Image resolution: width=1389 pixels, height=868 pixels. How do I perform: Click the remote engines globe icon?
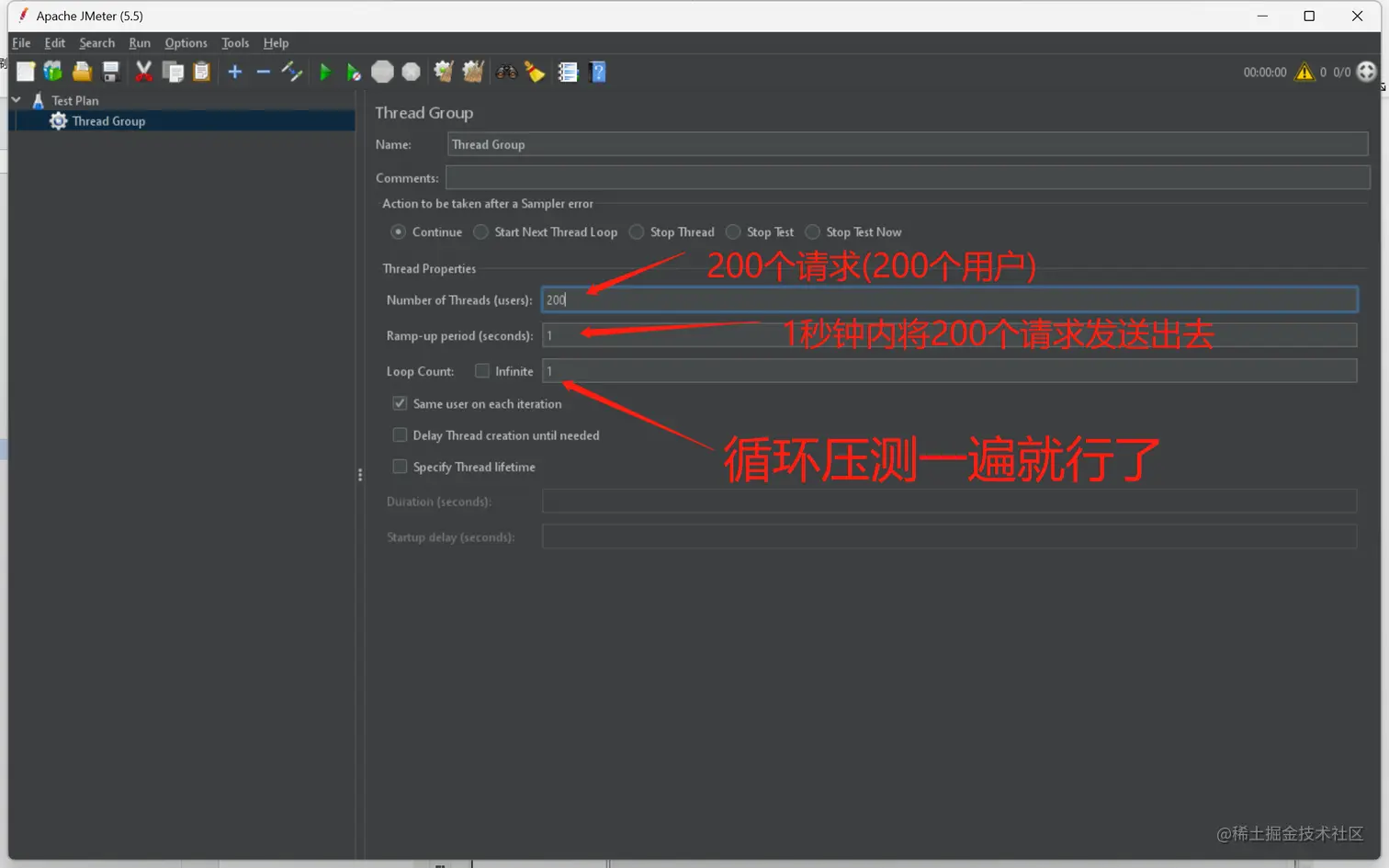[x=1367, y=72]
